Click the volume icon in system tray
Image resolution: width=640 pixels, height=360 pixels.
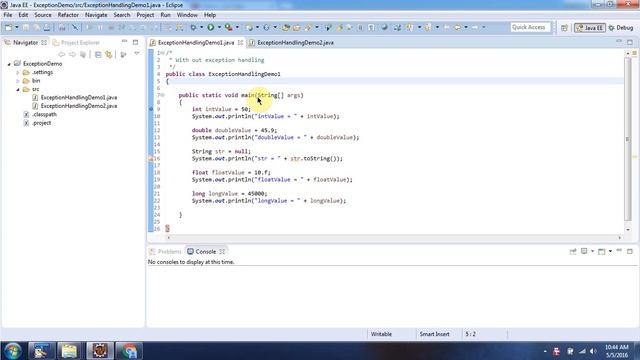(593, 351)
